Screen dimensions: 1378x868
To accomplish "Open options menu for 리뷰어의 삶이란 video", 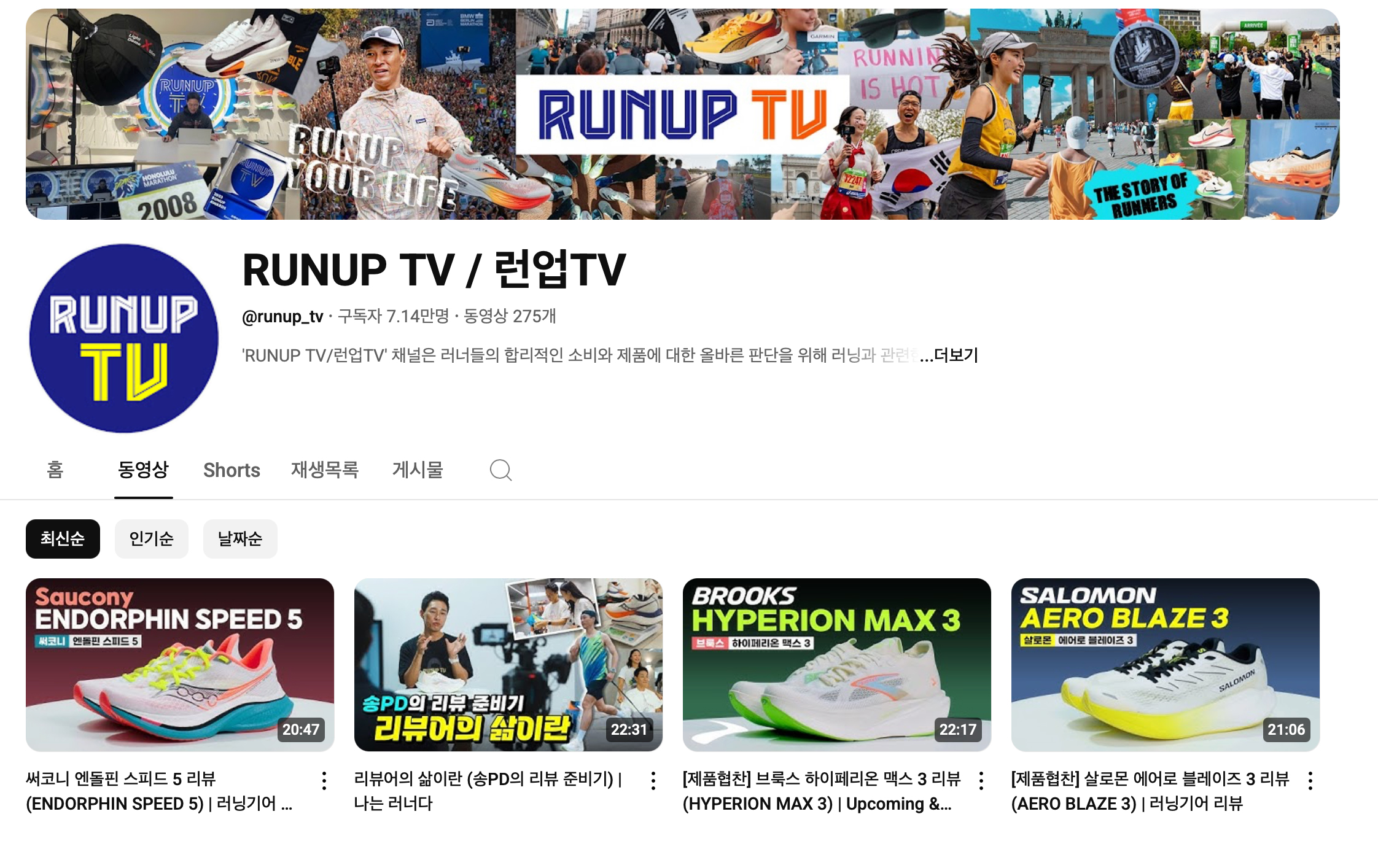I will click(653, 781).
